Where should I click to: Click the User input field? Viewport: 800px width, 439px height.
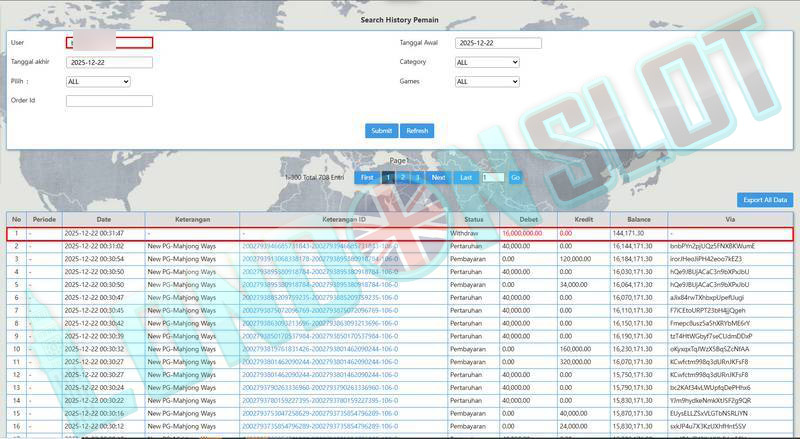[109, 43]
